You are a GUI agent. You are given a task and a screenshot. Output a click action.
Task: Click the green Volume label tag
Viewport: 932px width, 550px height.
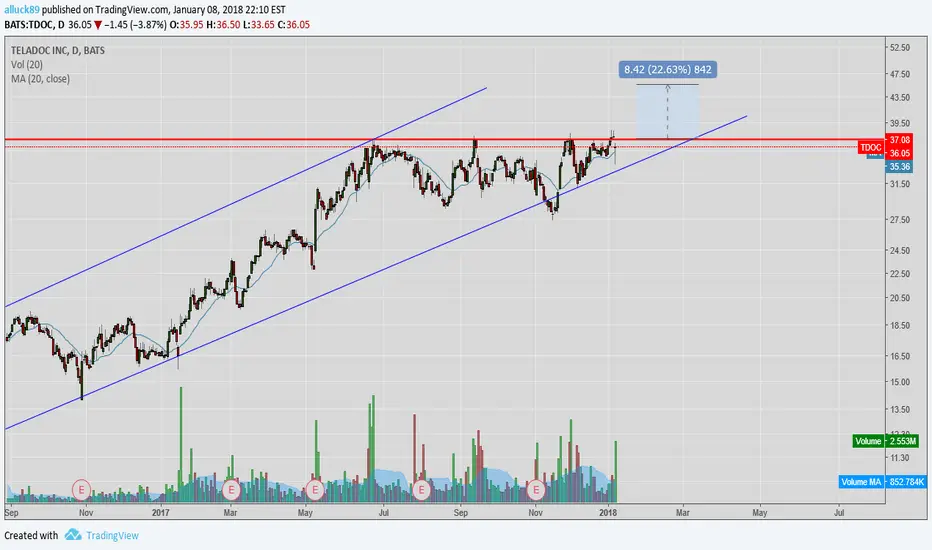pos(868,441)
